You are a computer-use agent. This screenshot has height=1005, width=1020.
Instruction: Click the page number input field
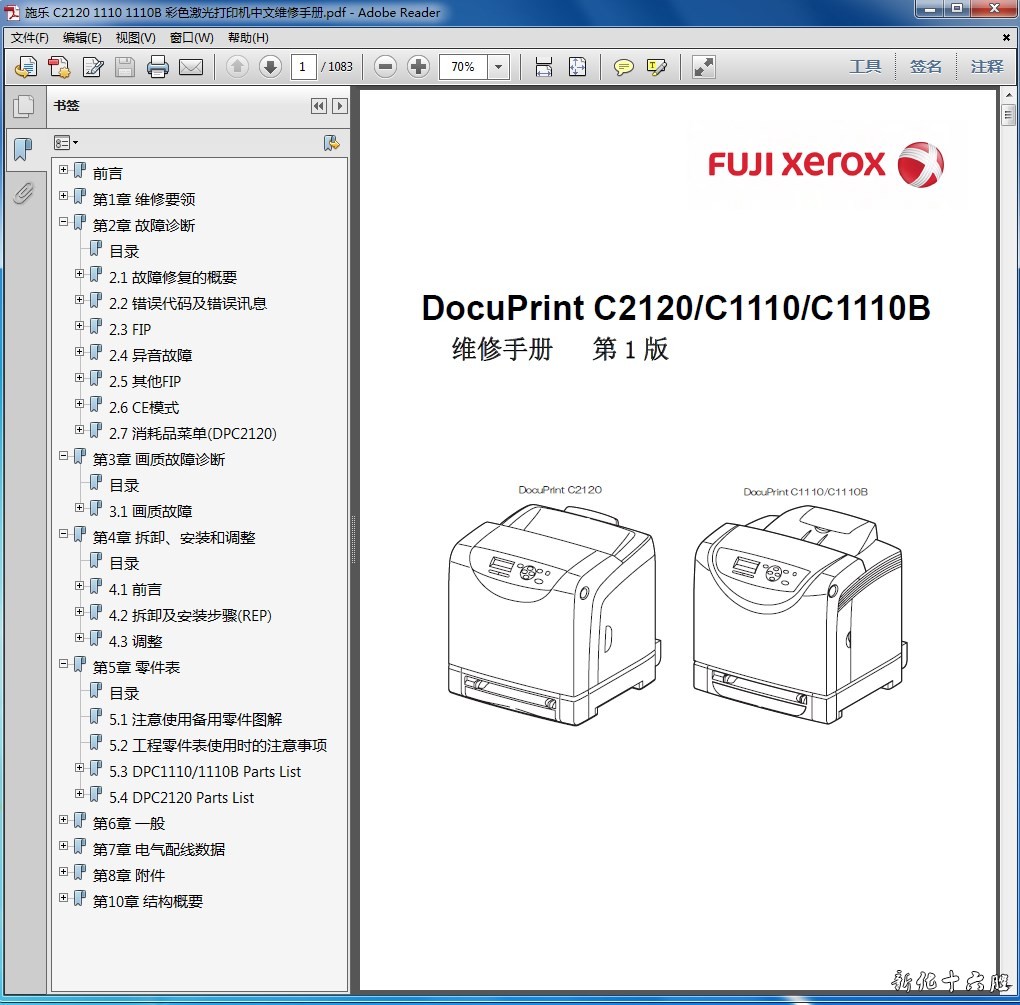[x=304, y=67]
